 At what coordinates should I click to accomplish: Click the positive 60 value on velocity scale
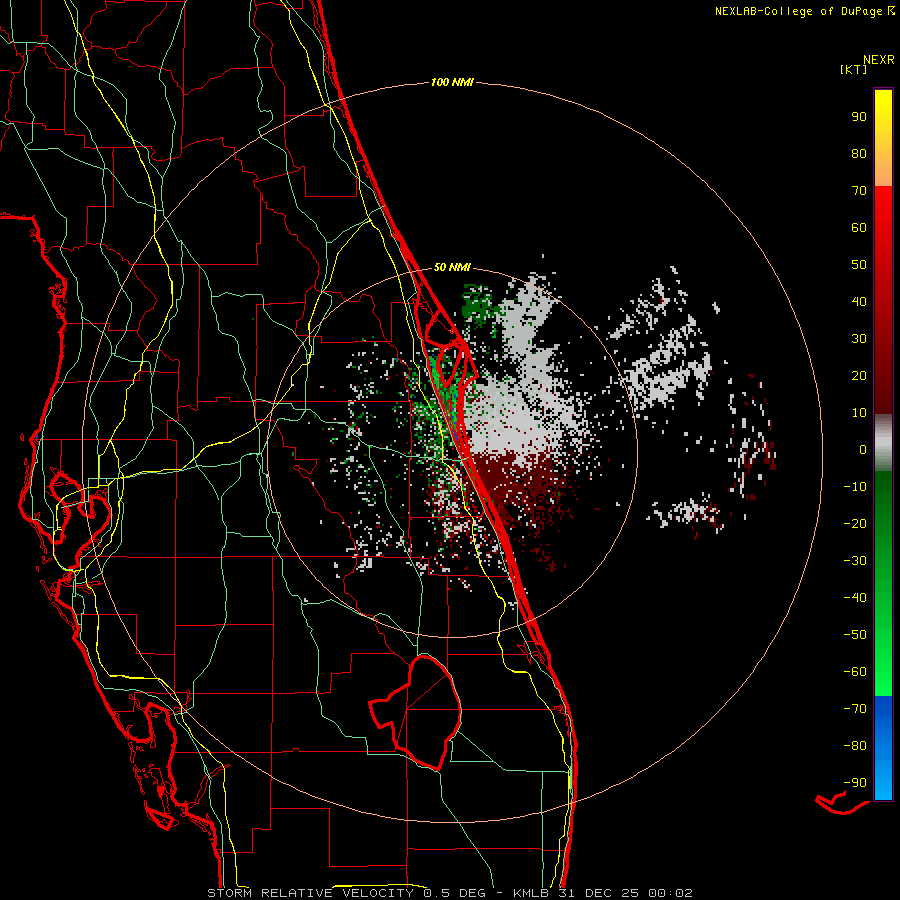tap(859, 227)
